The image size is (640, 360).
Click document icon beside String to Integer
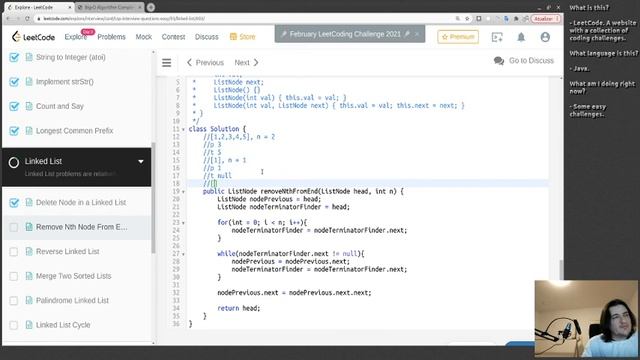(29, 57)
